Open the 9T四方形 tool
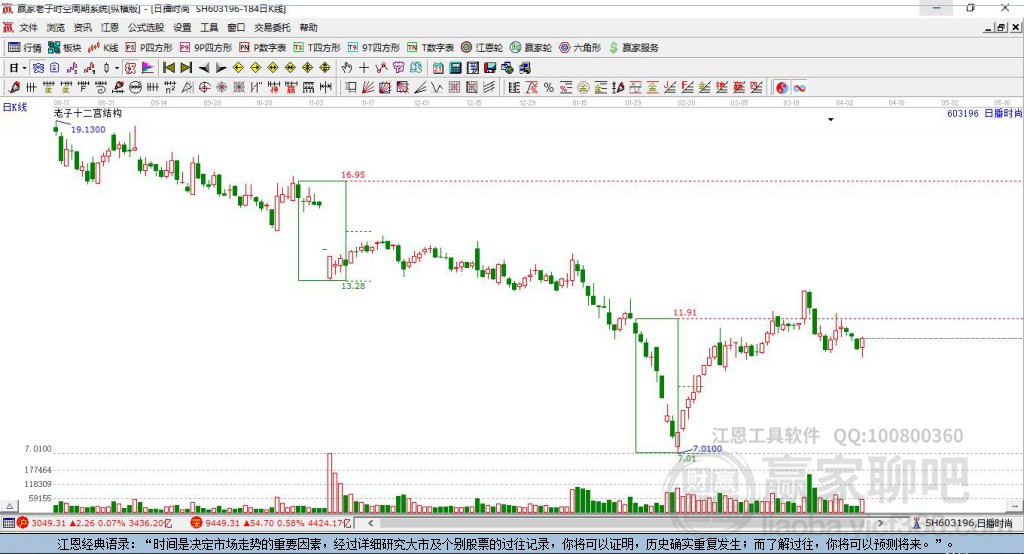Viewport: 1024px width, 554px height. pyautogui.click(x=373, y=48)
